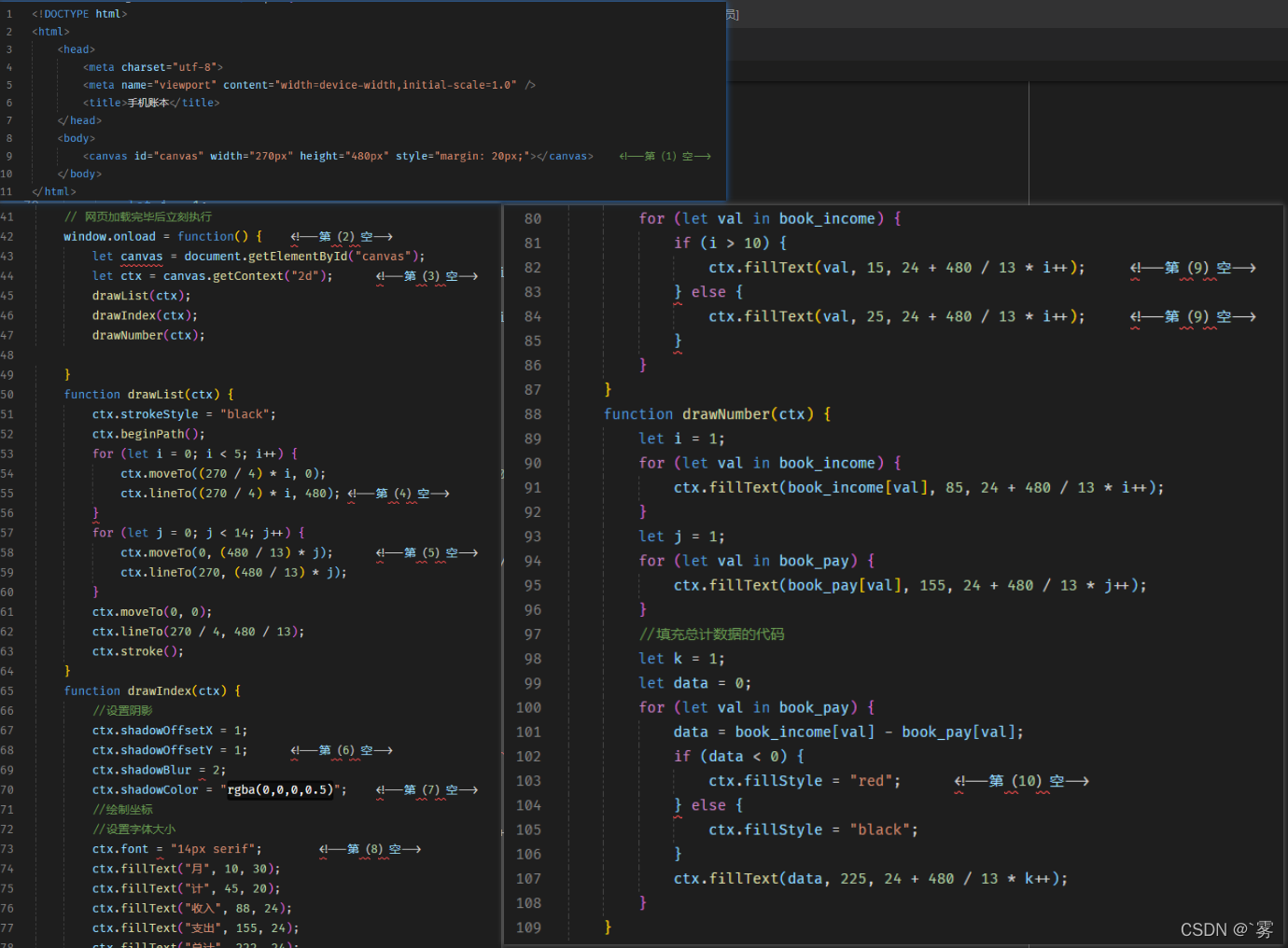Click the drawNumber(ctx); call inside window.onload
Viewport: 1288px width, 948px height.
[148, 335]
